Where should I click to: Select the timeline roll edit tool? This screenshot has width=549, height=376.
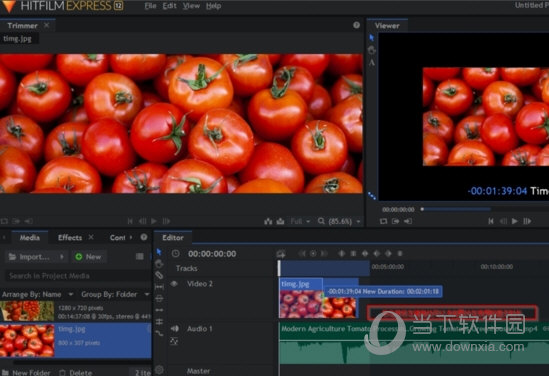pyautogui.click(x=159, y=322)
